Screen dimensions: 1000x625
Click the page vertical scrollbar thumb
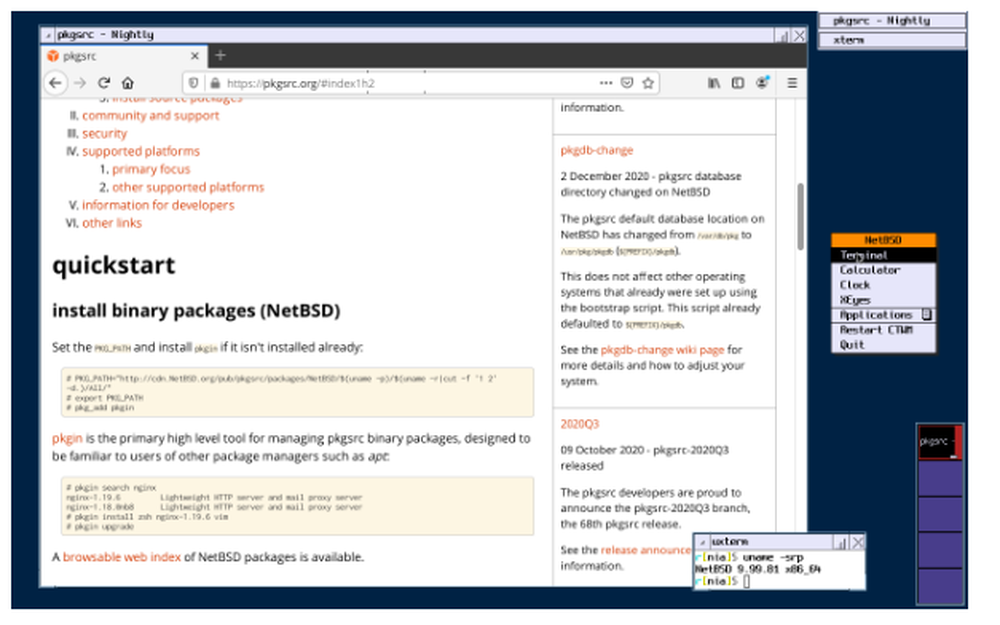coord(800,217)
